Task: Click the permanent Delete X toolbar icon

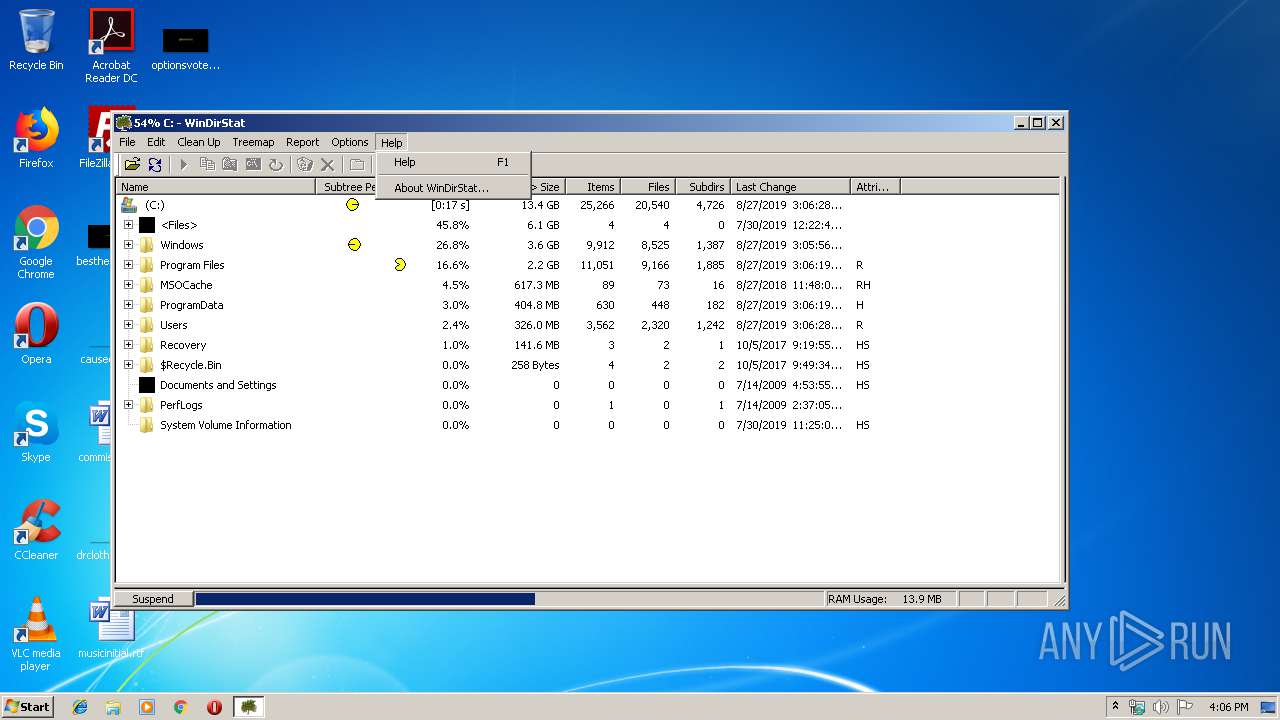Action: (327, 164)
